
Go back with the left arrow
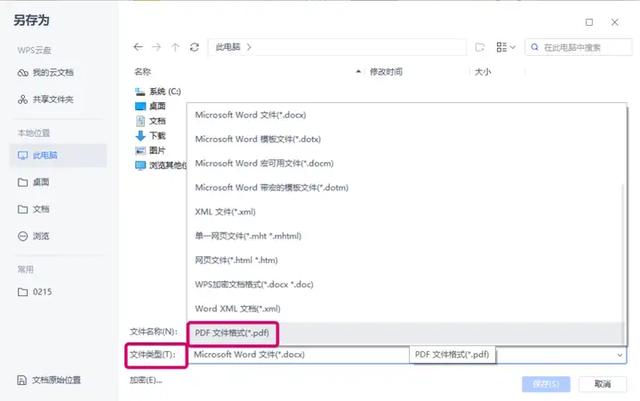pos(138,47)
